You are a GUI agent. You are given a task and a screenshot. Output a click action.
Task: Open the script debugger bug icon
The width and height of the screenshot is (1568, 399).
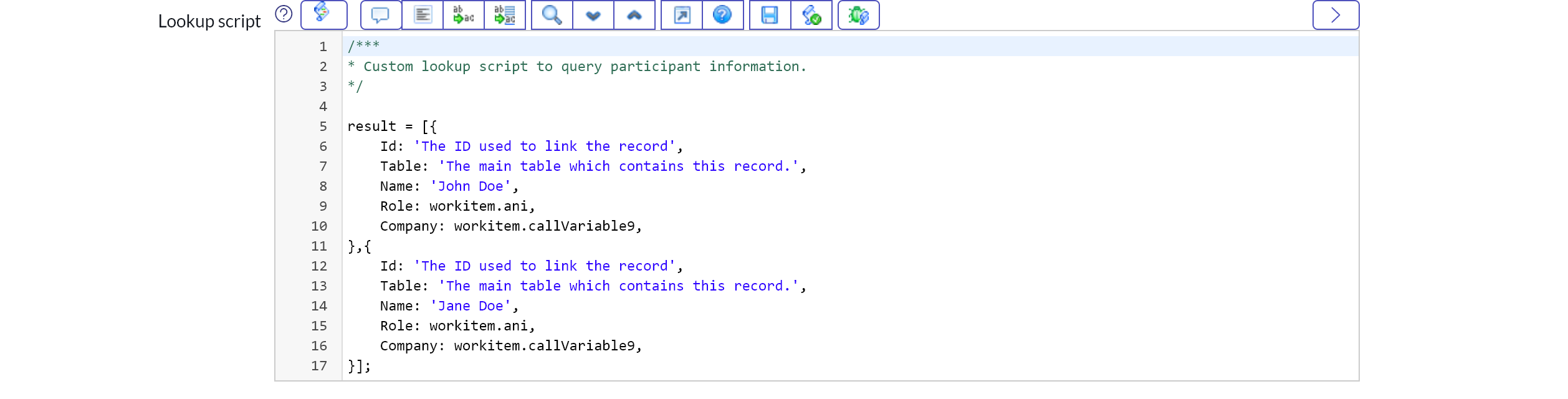858,15
